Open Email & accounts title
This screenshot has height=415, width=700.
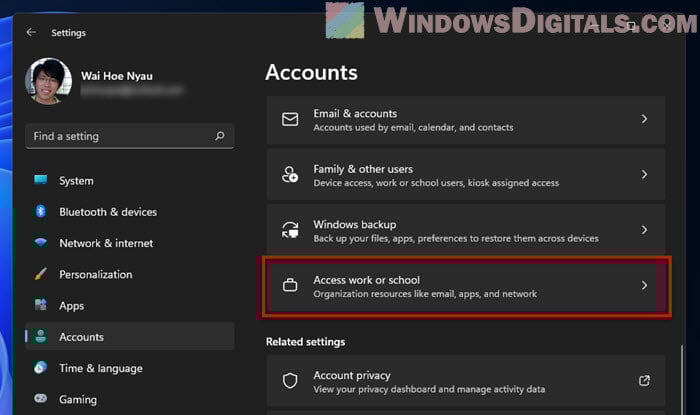point(355,113)
